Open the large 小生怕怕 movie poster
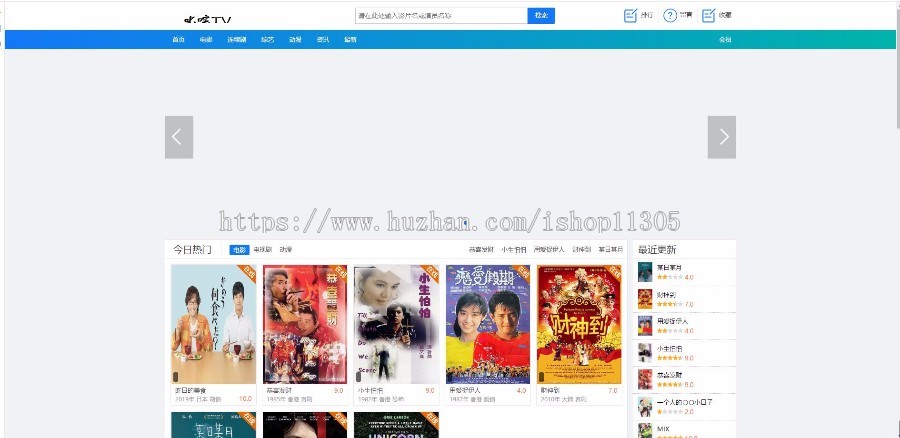Viewport: 900px width, 438px height. 397,324
